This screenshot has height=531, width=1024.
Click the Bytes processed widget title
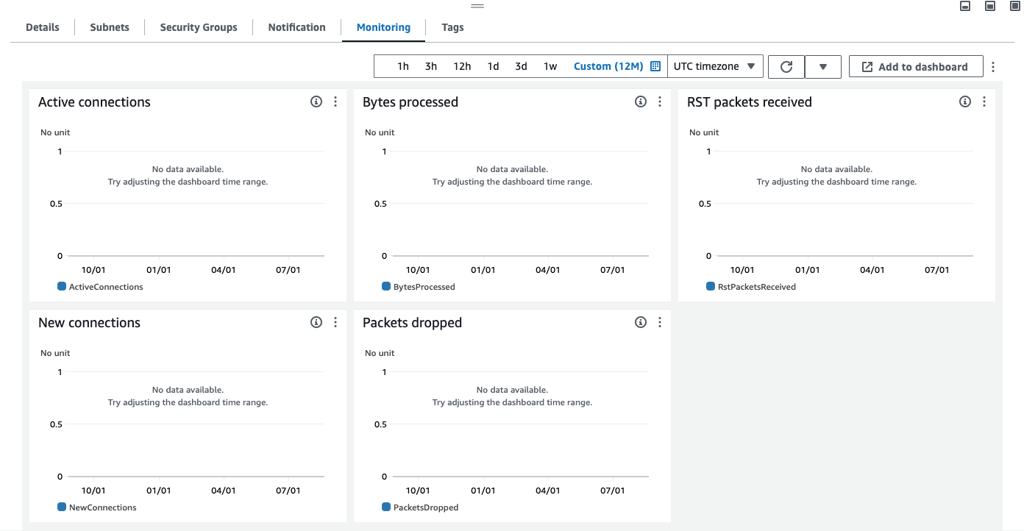pos(410,102)
